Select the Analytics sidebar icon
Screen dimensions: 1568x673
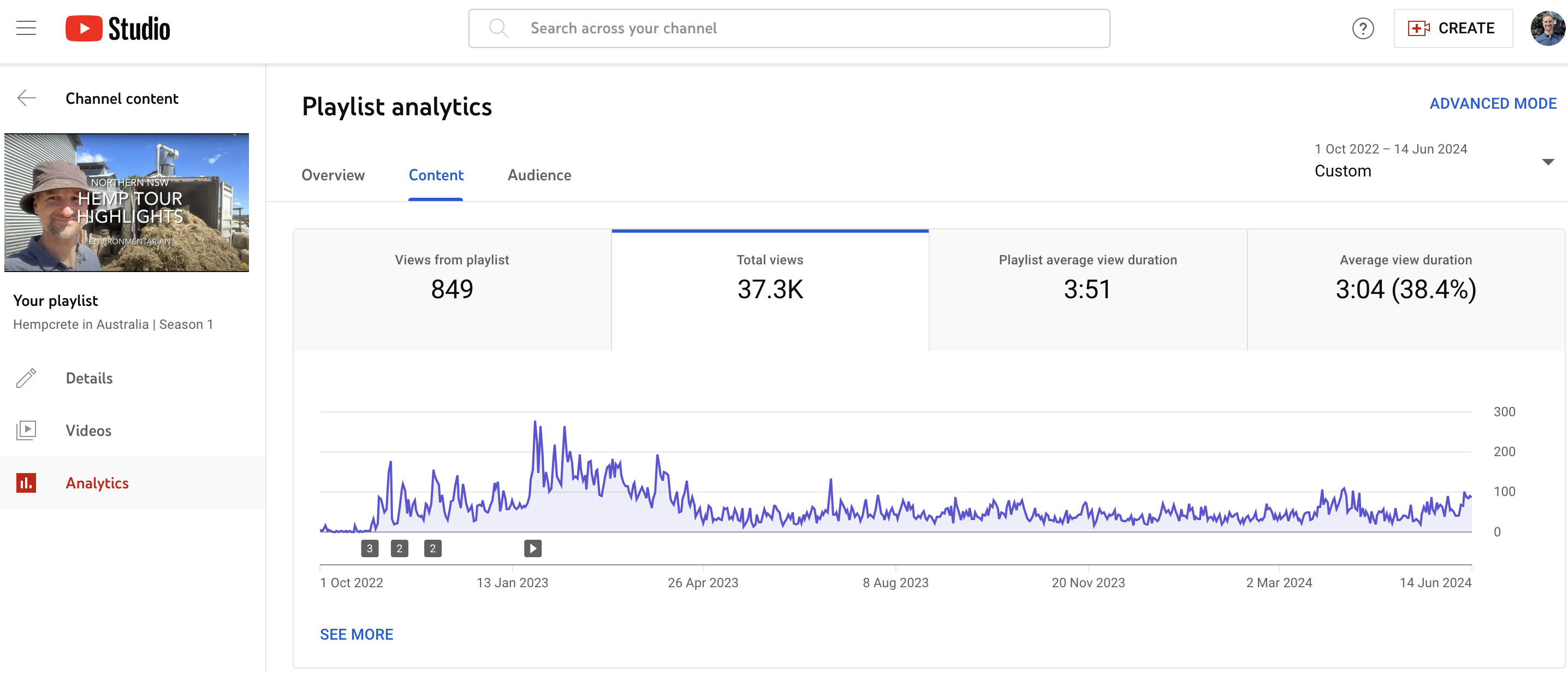(x=27, y=482)
